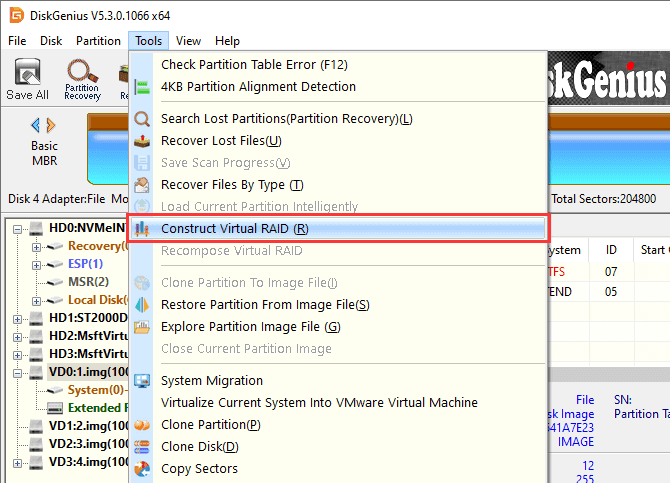The image size is (670, 483).
Task: Click the VD0:1.img disk icon
Action: click(x=36, y=372)
